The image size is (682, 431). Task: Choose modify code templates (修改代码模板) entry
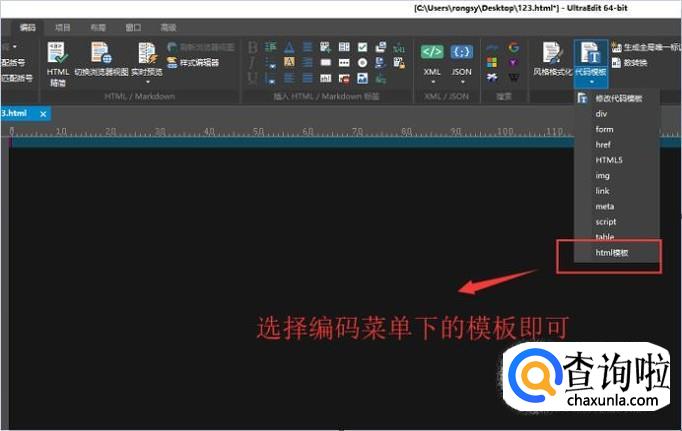617,98
